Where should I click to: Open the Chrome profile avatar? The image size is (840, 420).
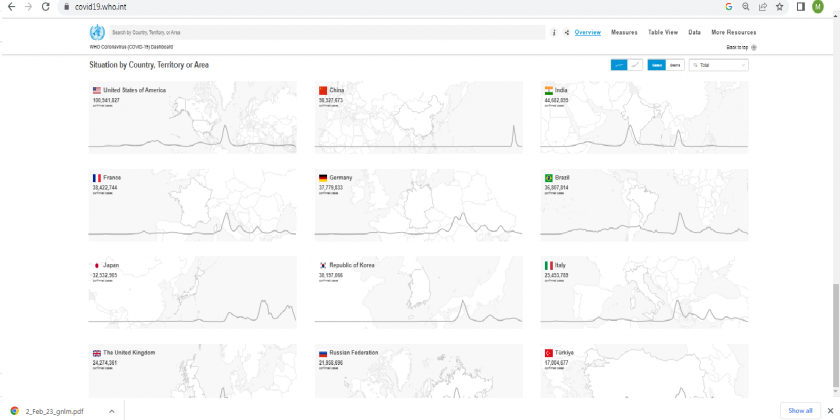817,7
